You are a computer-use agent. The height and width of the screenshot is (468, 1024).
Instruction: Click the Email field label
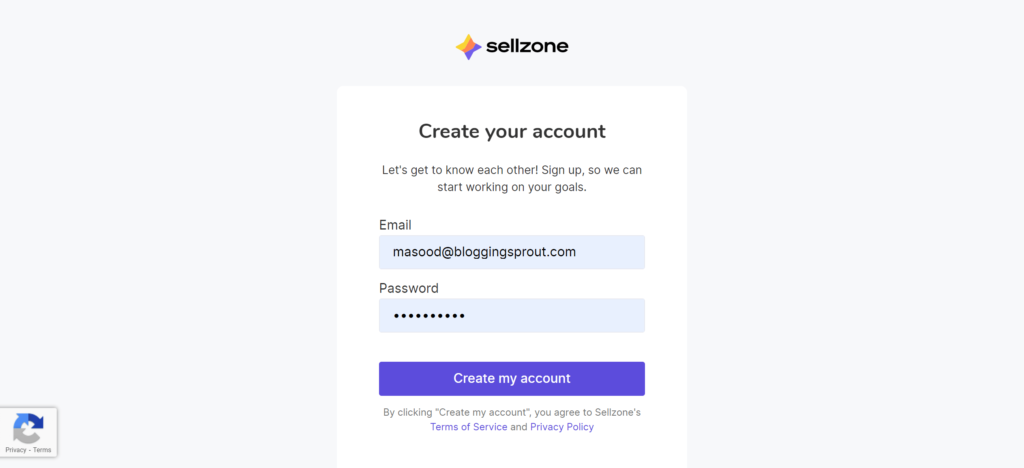point(395,225)
